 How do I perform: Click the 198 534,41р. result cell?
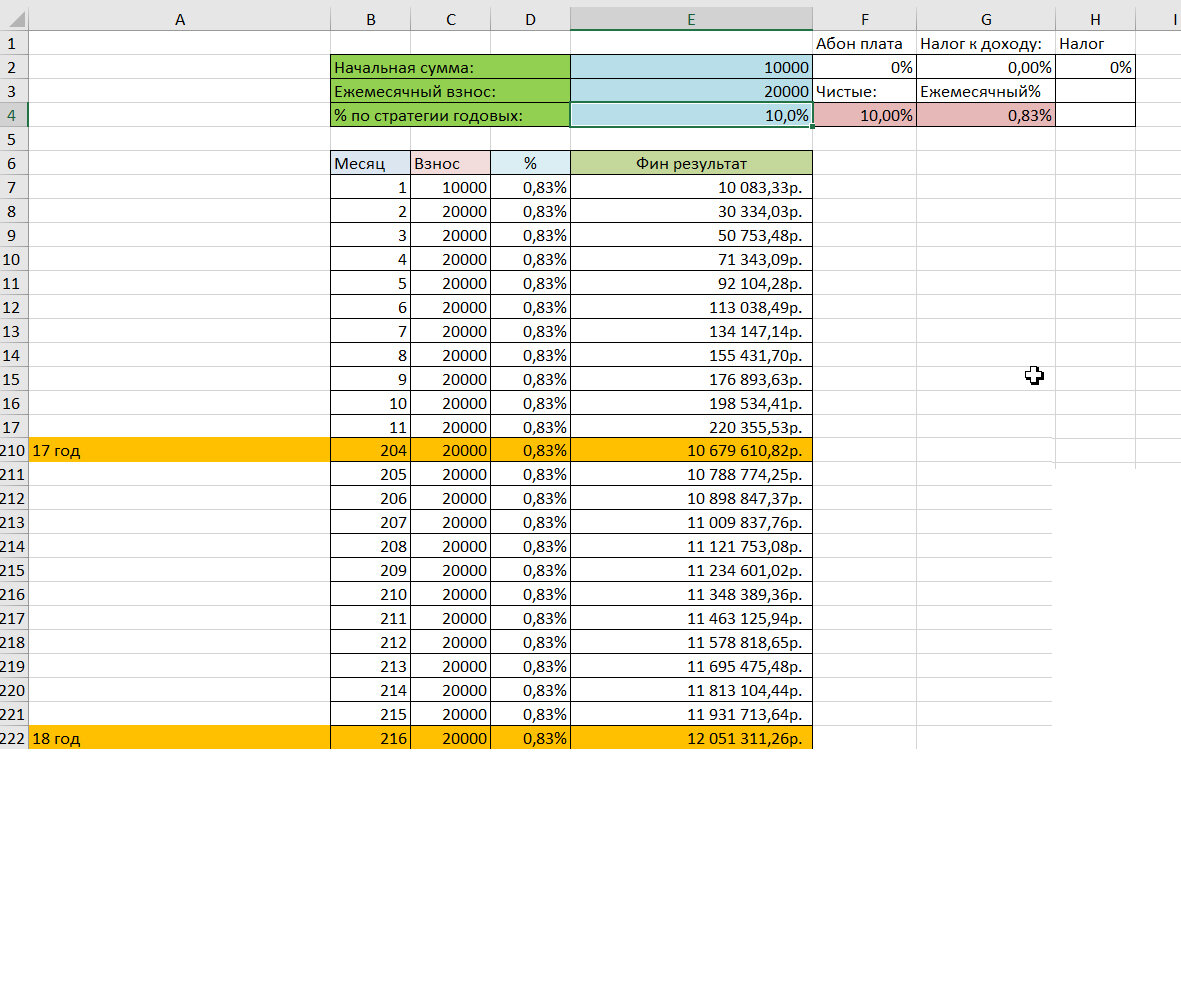(691, 403)
